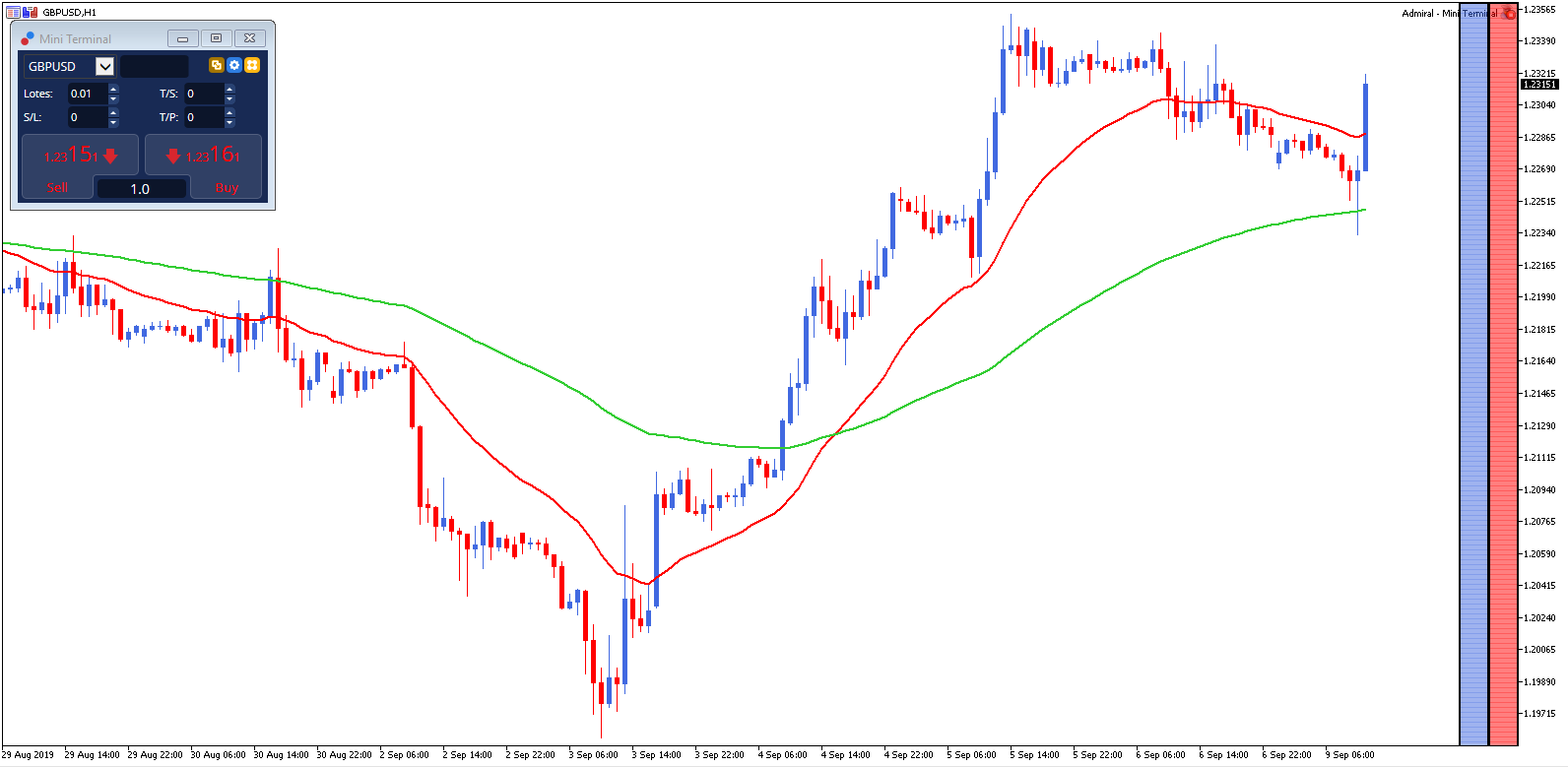Click the Lotes input field showing 0.01
This screenshot has width=1568, height=767.
point(87,94)
